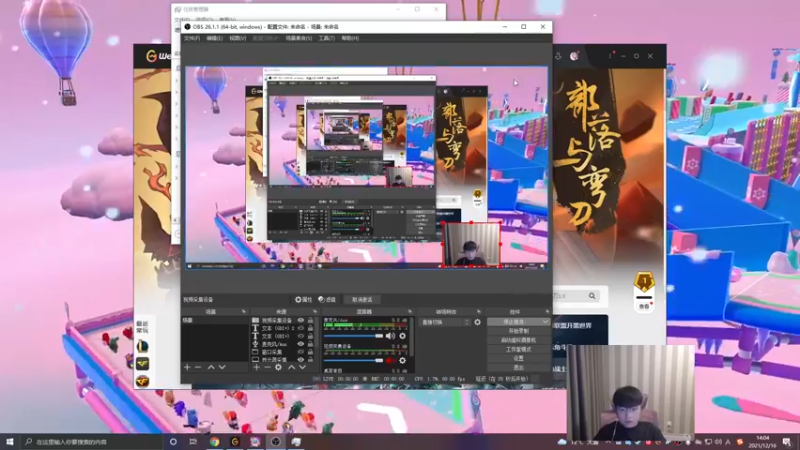Click taskbar search input box
Viewport: 800px width, 450px height.
coord(92,441)
